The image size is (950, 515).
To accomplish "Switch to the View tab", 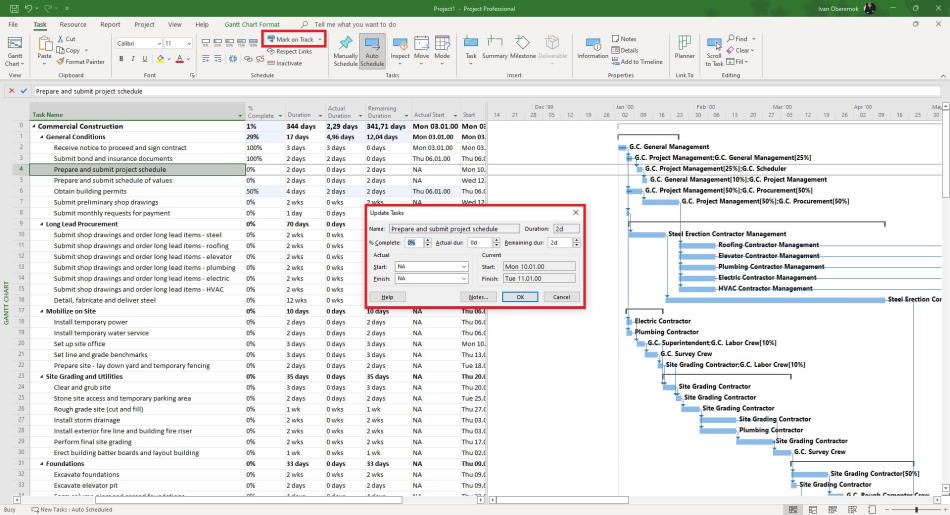I will pyautogui.click(x=174, y=25).
